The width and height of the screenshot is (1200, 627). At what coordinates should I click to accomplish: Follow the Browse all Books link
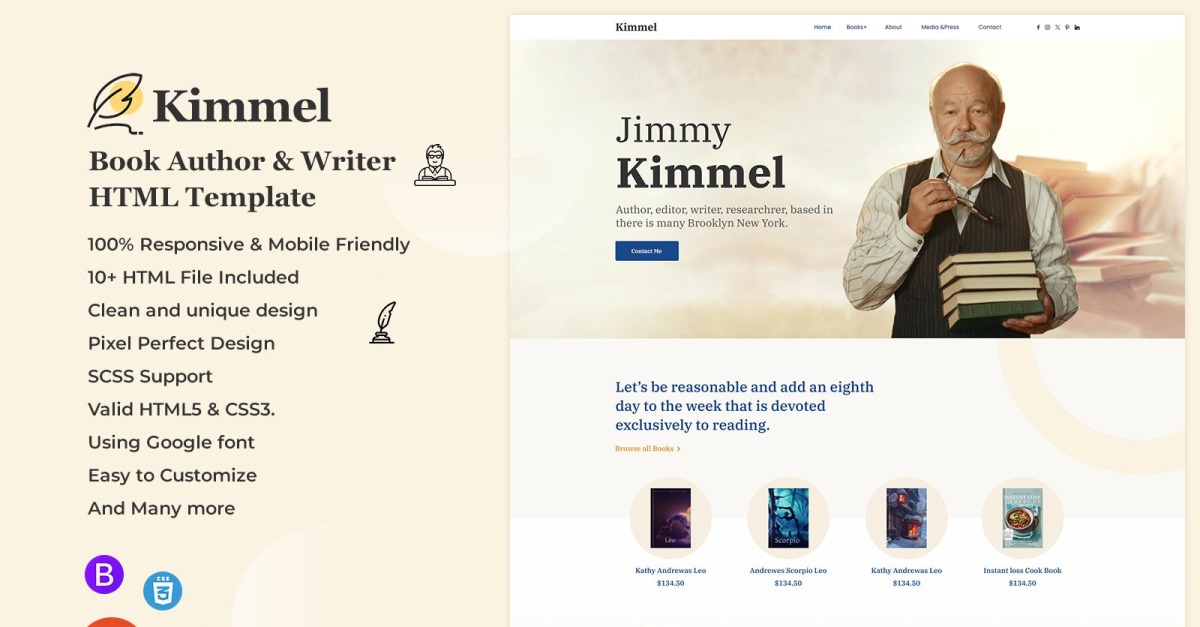tap(647, 449)
